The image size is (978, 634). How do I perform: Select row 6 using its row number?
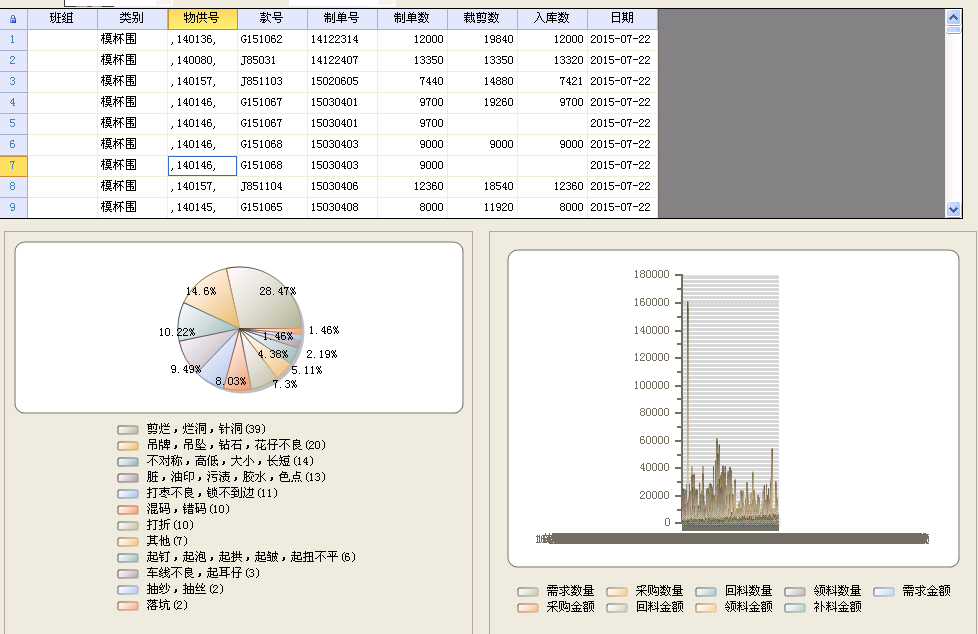pos(13,145)
